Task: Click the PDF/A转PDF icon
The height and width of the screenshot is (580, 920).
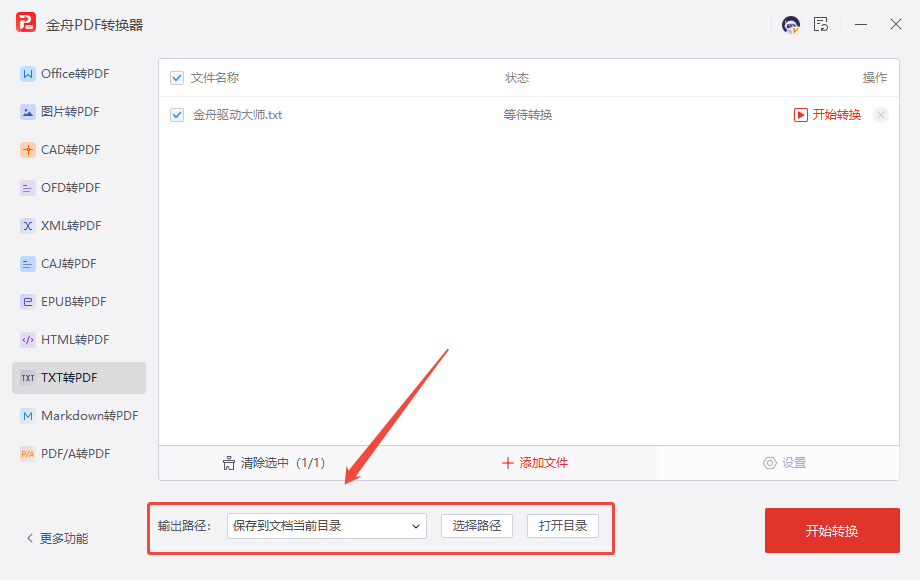Action: [x=28, y=454]
